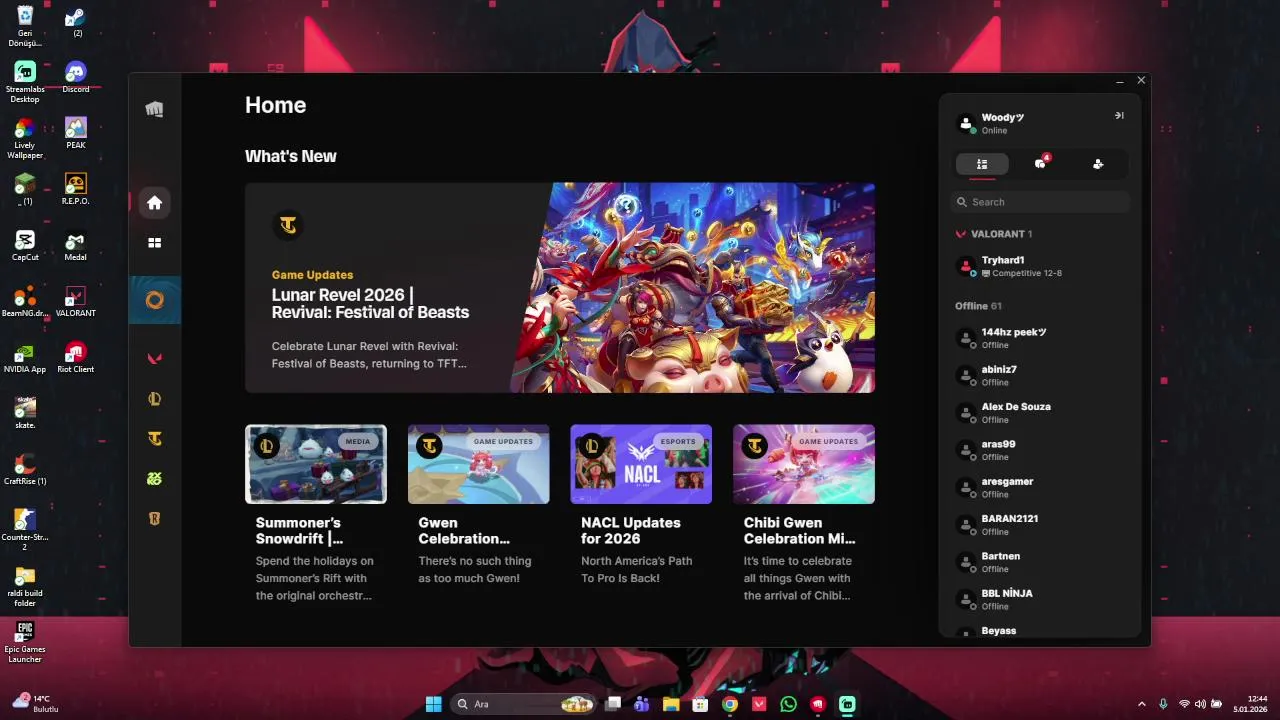Go to the Home icon in sidebar
This screenshot has width=1280, height=720.
[154, 203]
